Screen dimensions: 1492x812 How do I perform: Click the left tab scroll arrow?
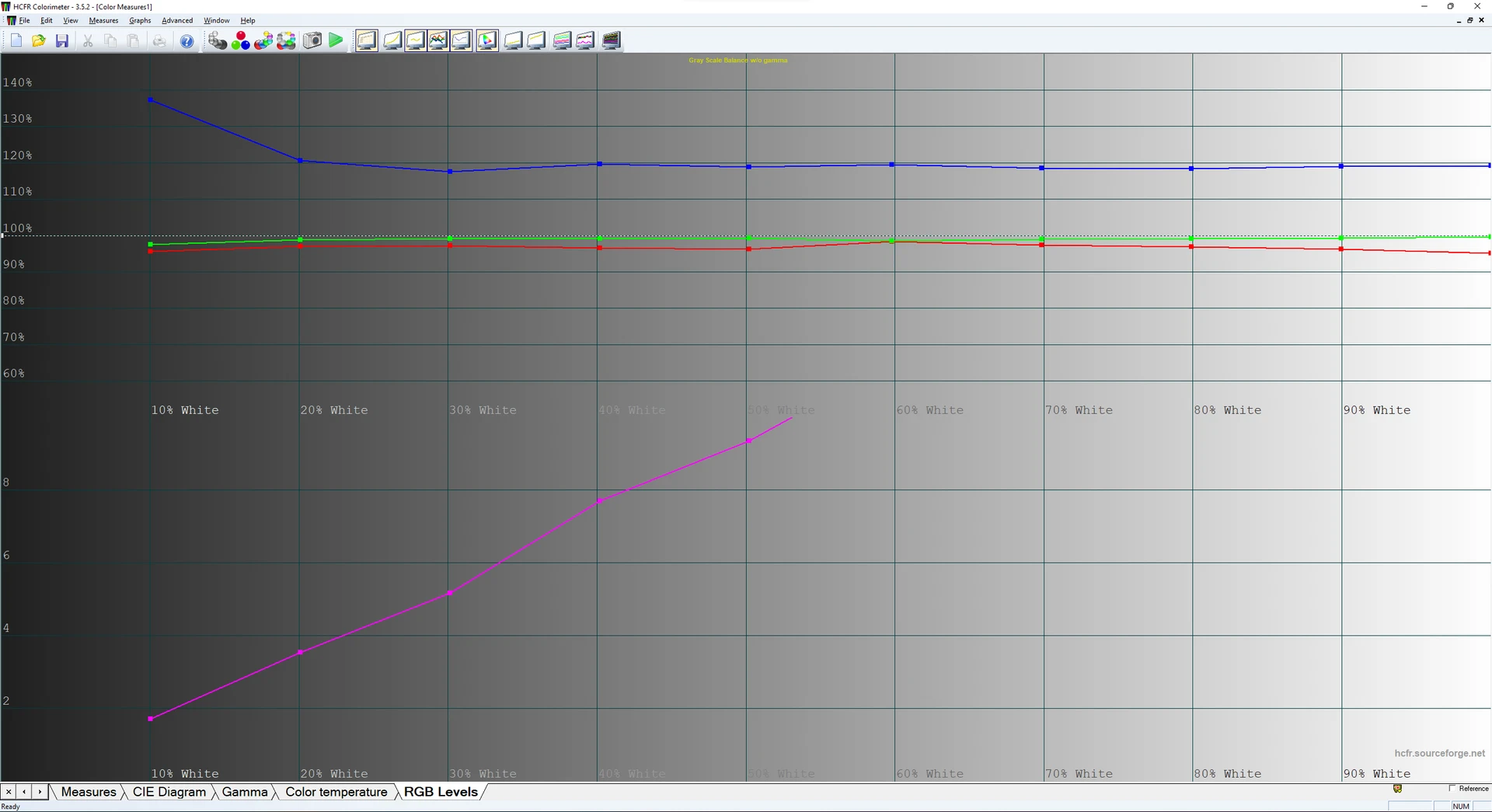(x=24, y=792)
